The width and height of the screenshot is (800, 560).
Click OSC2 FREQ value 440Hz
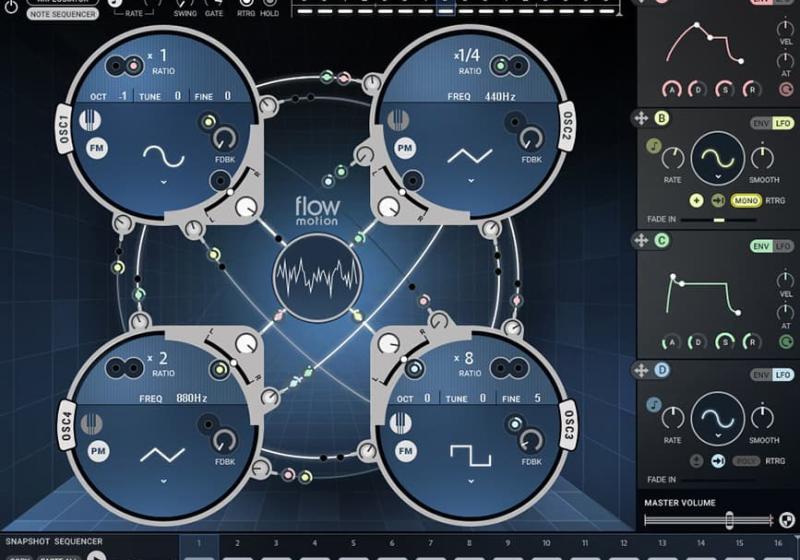tap(500, 96)
